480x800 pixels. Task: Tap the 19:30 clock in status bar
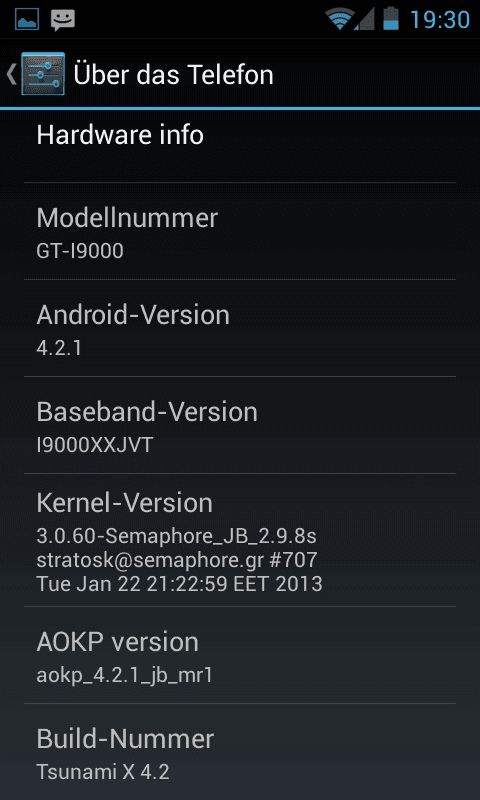pyautogui.click(x=440, y=19)
